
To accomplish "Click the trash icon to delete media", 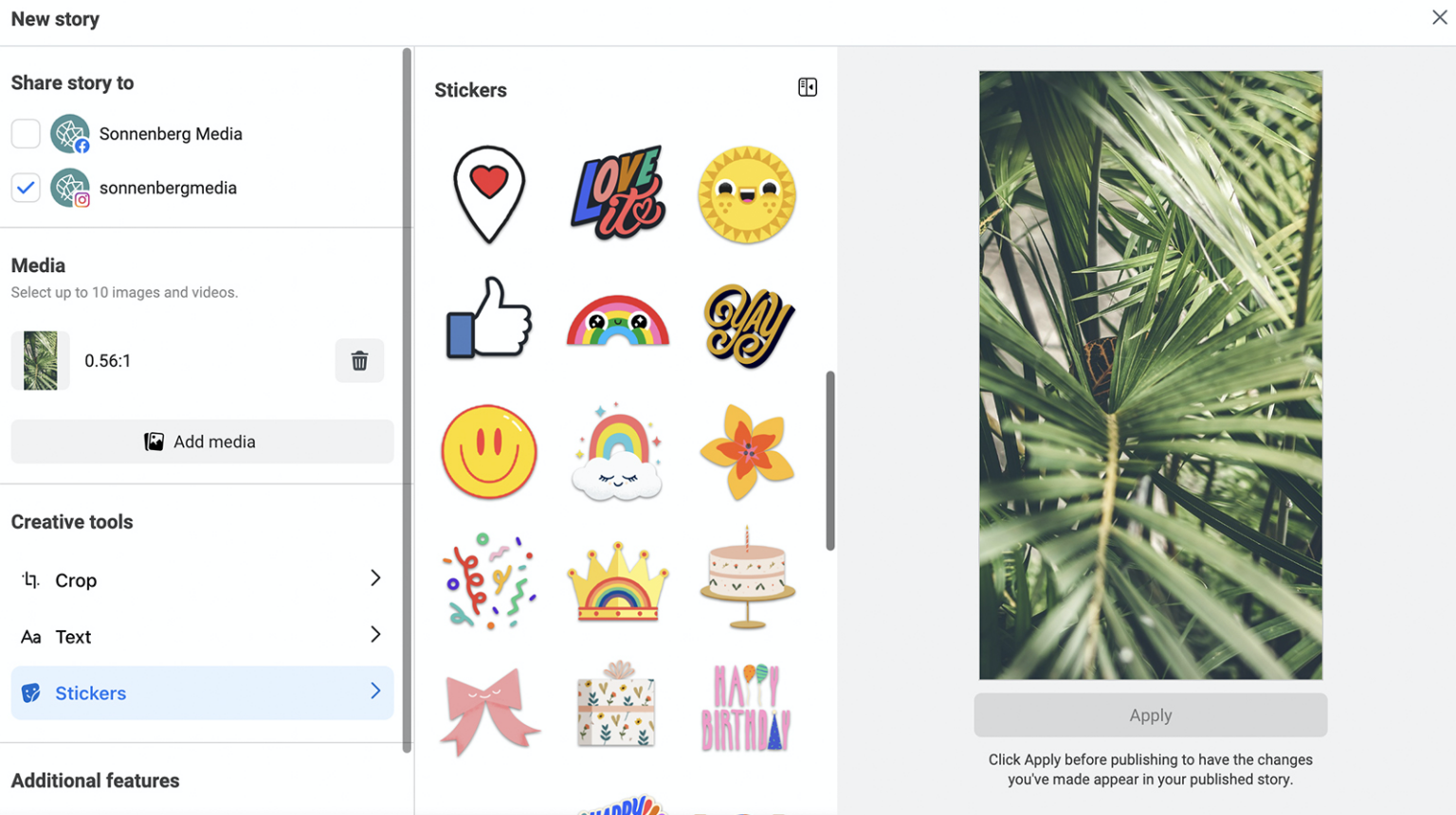I will 359,361.
